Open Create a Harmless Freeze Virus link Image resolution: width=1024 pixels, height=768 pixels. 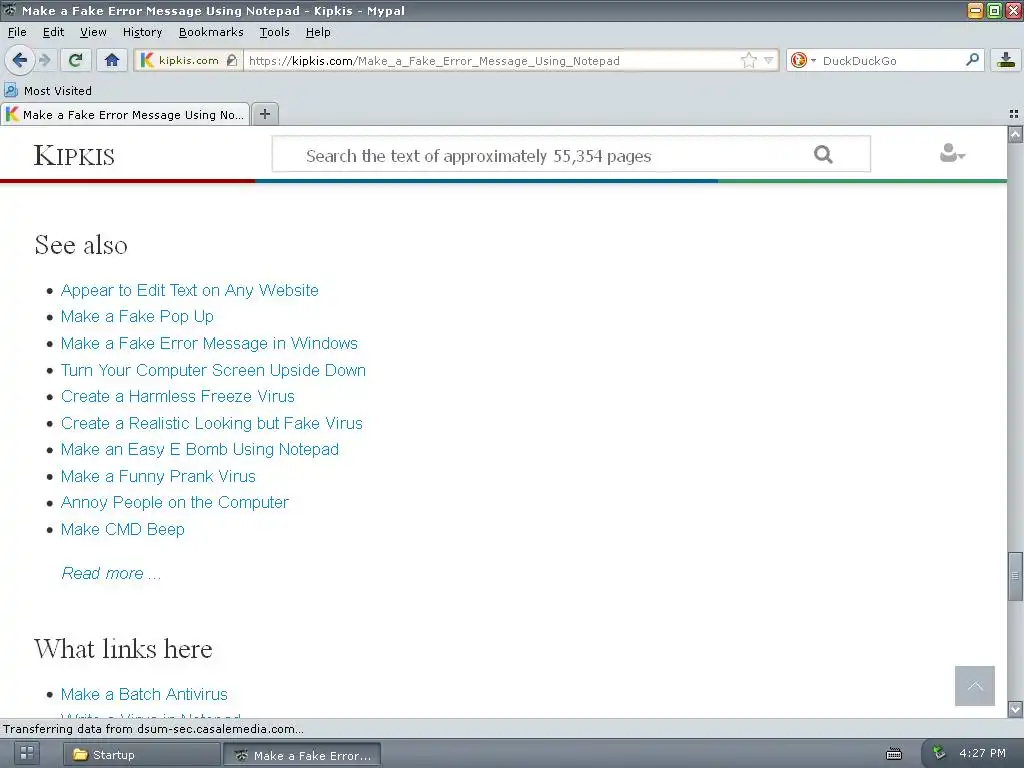178,396
